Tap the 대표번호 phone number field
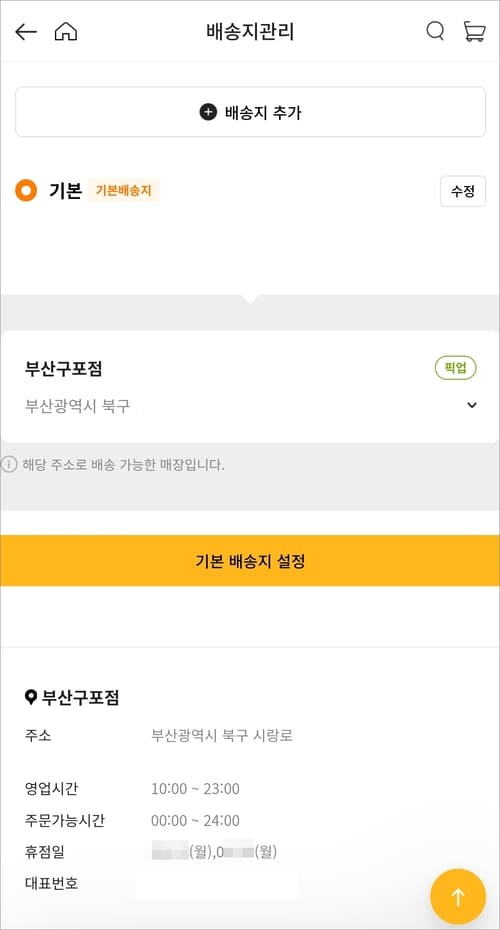Screen dimensions: 500x930 [x=216, y=884]
